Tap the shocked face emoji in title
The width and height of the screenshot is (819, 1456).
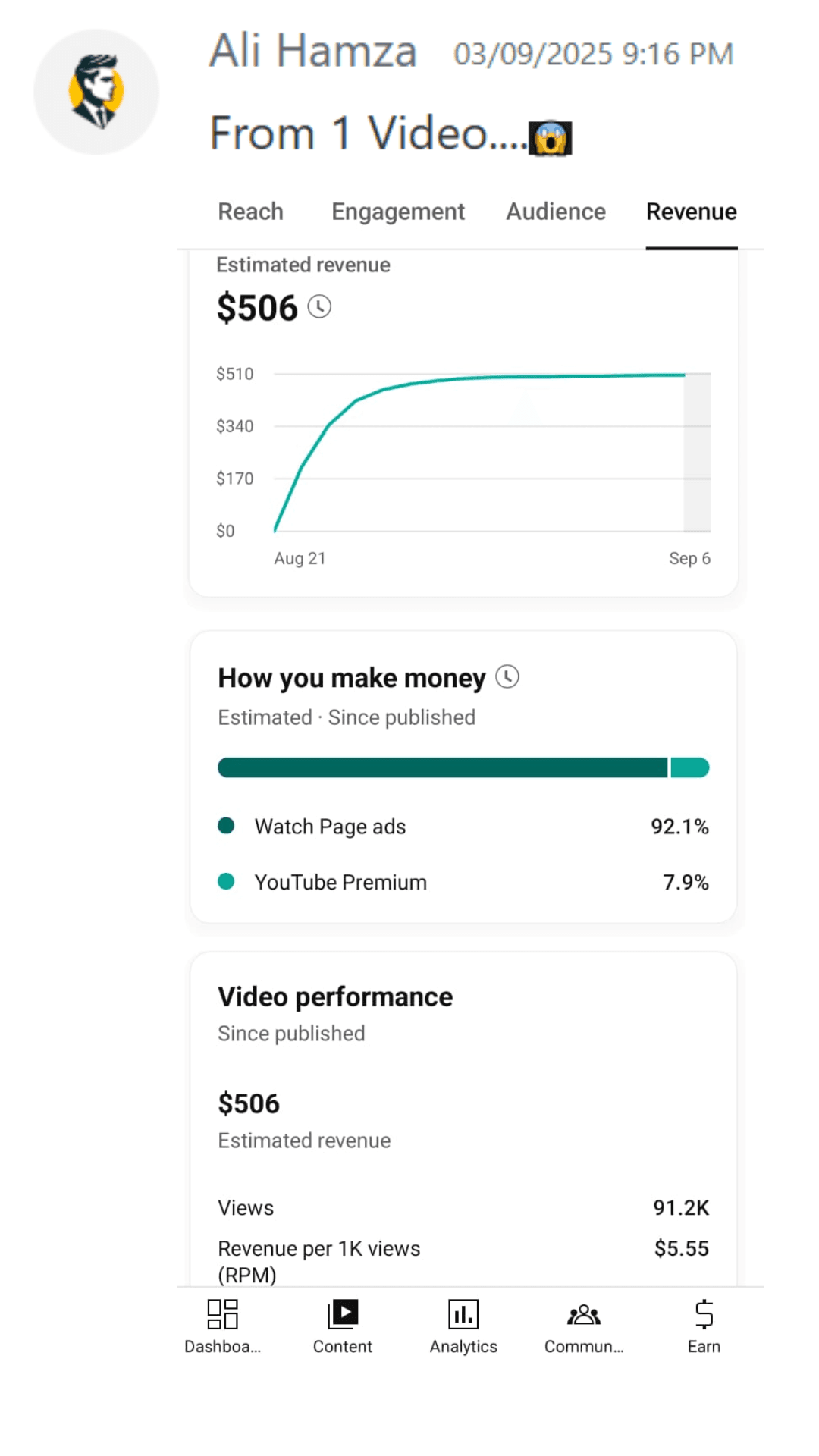coord(551,138)
